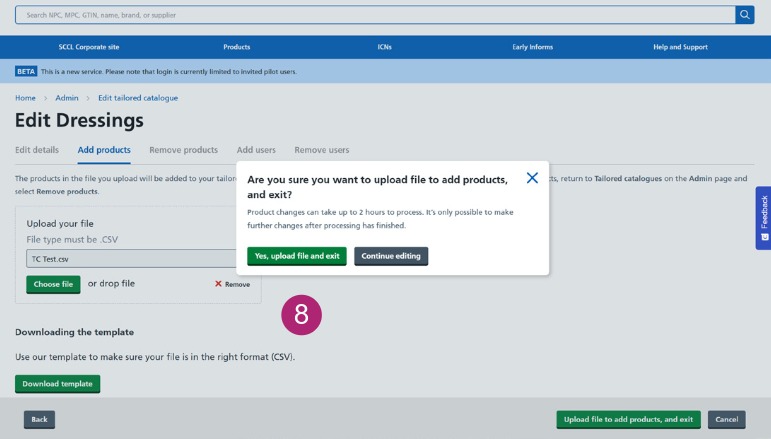
Task: Follow the Edit tailored catalogue breadcrumb
Action: coord(138,98)
